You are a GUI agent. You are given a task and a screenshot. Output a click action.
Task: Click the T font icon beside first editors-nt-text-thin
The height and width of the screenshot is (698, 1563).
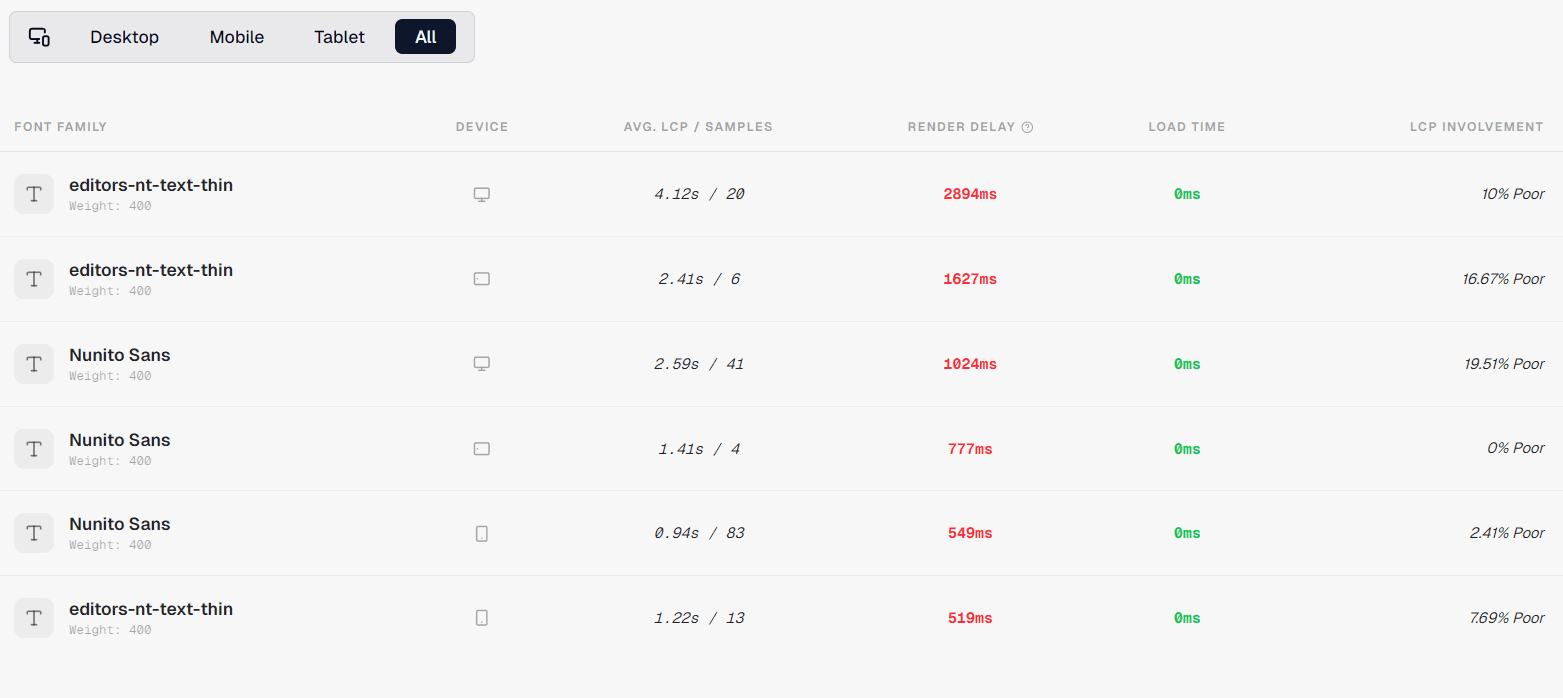(x=33, y=193)
